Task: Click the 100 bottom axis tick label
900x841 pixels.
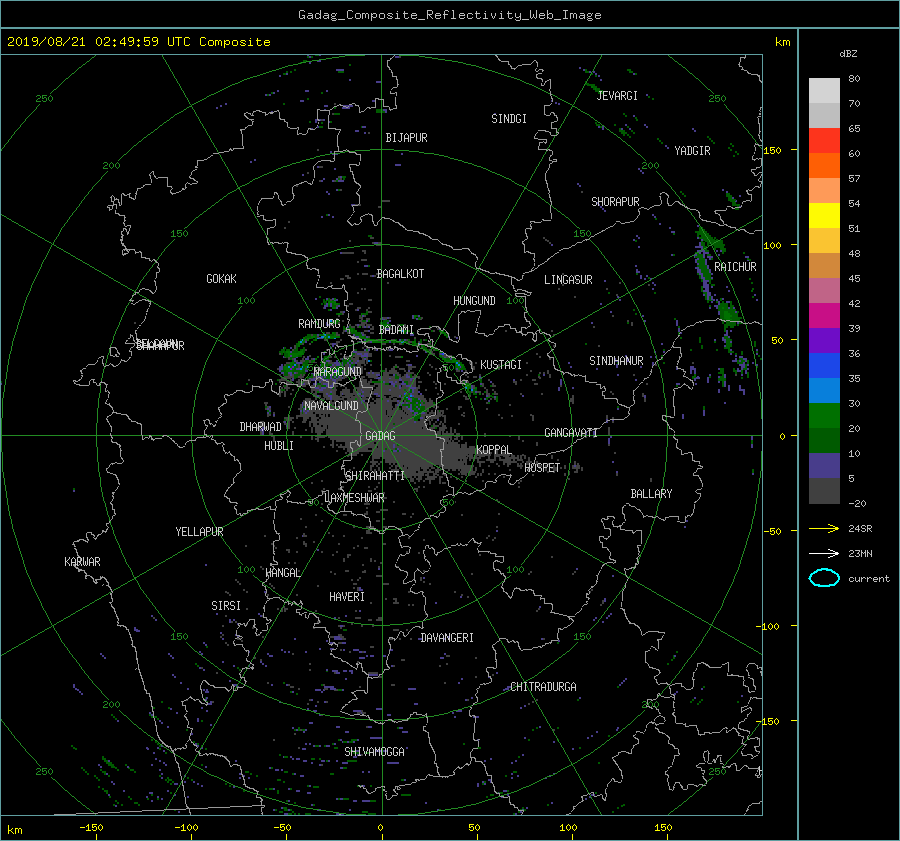Action: coord(568,828)
